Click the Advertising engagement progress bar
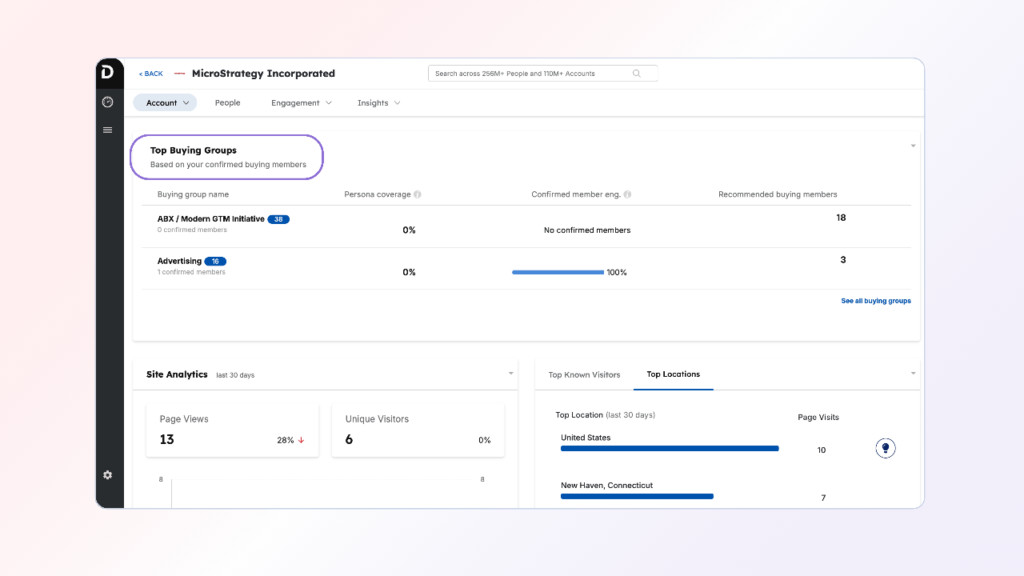1024x576 pixels. tap(558, 272)
